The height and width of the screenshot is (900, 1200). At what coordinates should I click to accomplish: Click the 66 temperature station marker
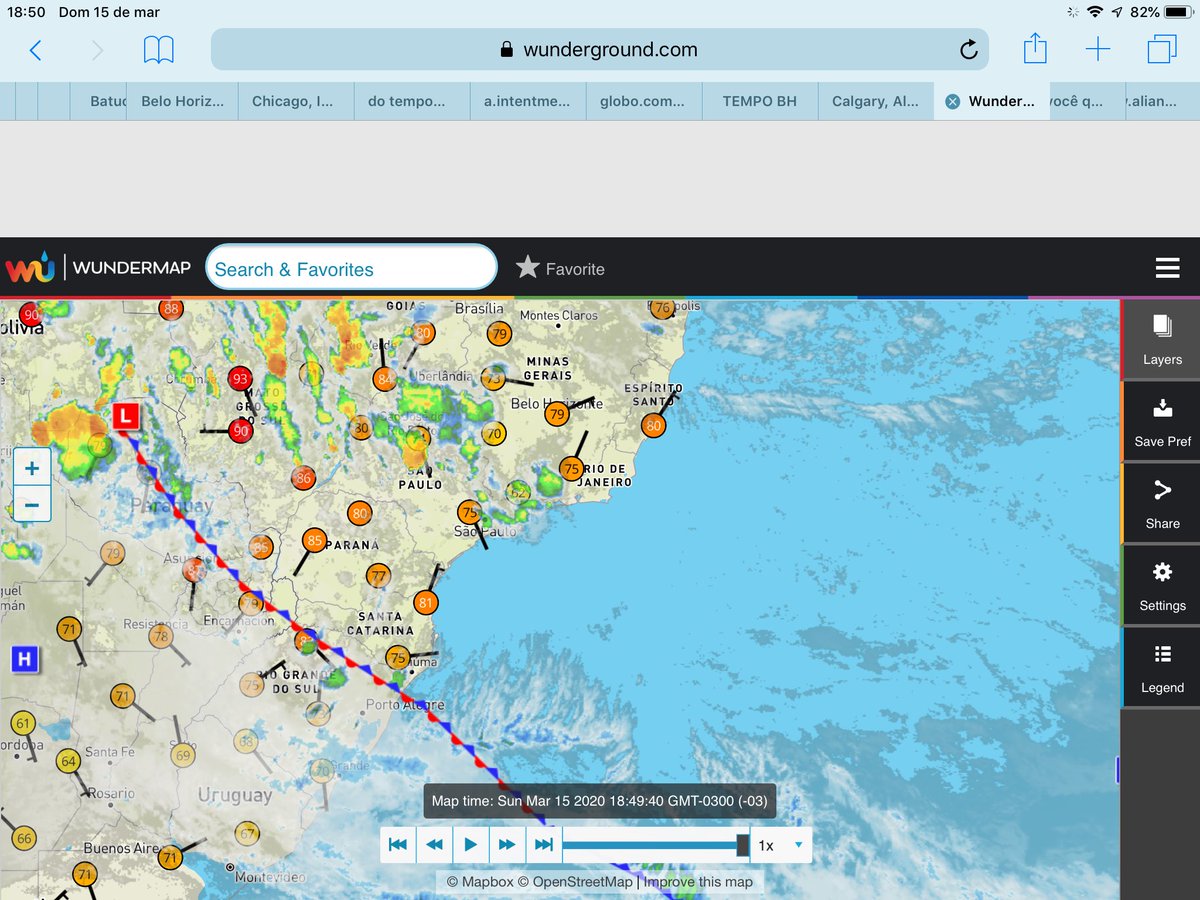tap(24, 838)
